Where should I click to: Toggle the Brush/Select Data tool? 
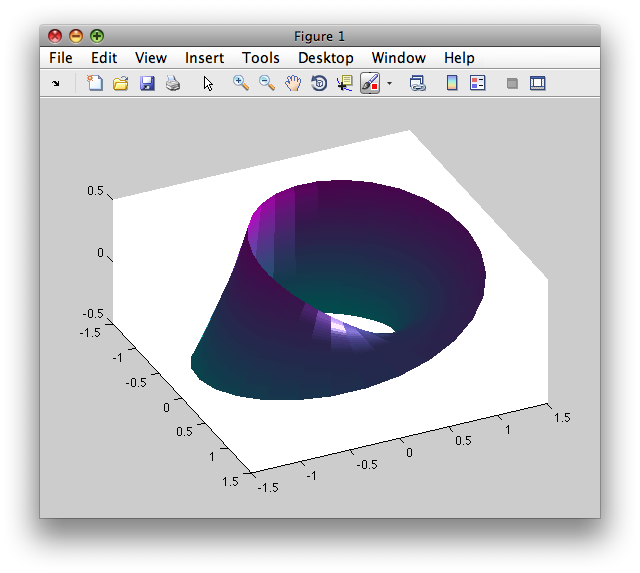370,83
